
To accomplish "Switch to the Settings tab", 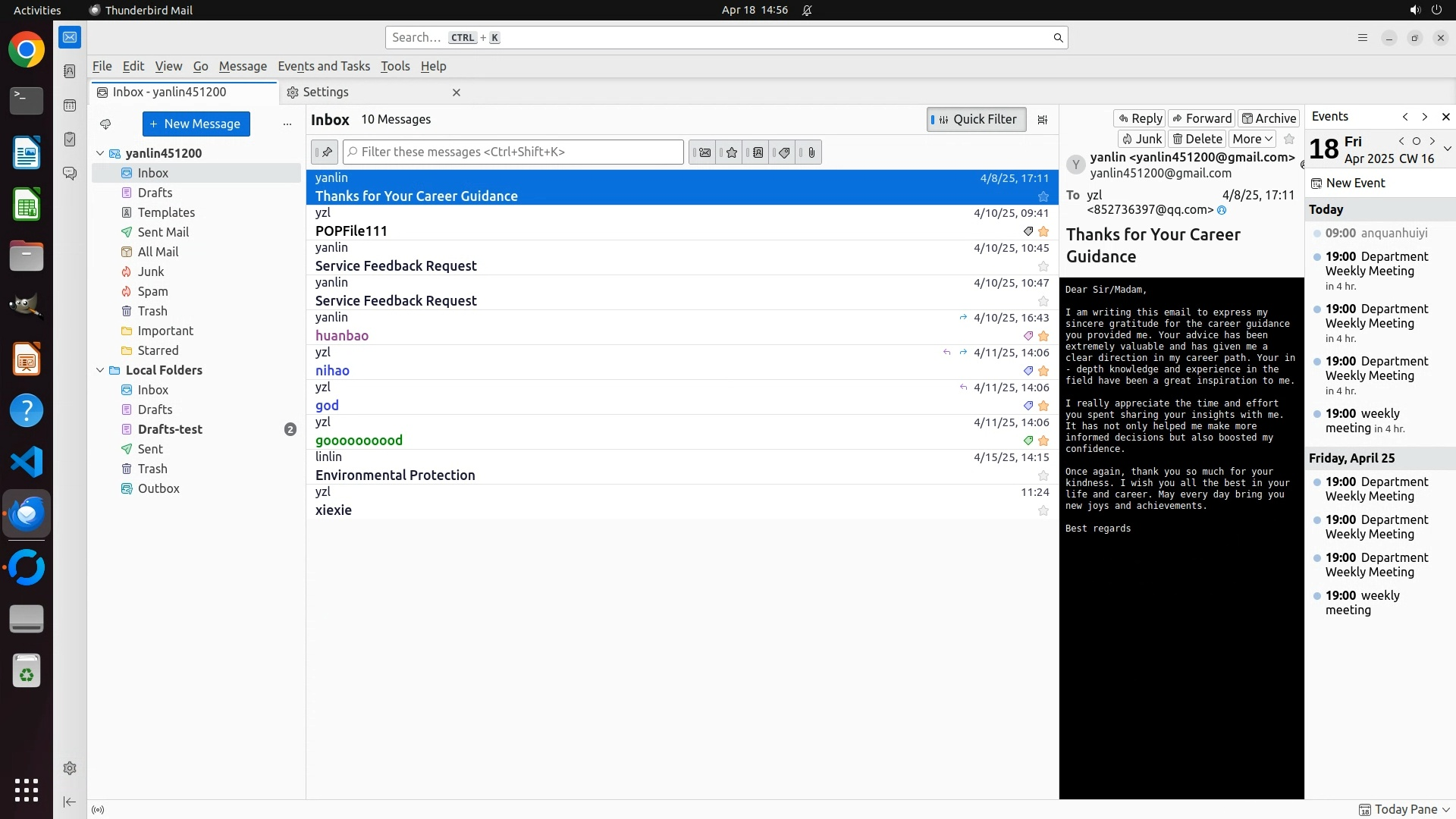I will point(326,93).
